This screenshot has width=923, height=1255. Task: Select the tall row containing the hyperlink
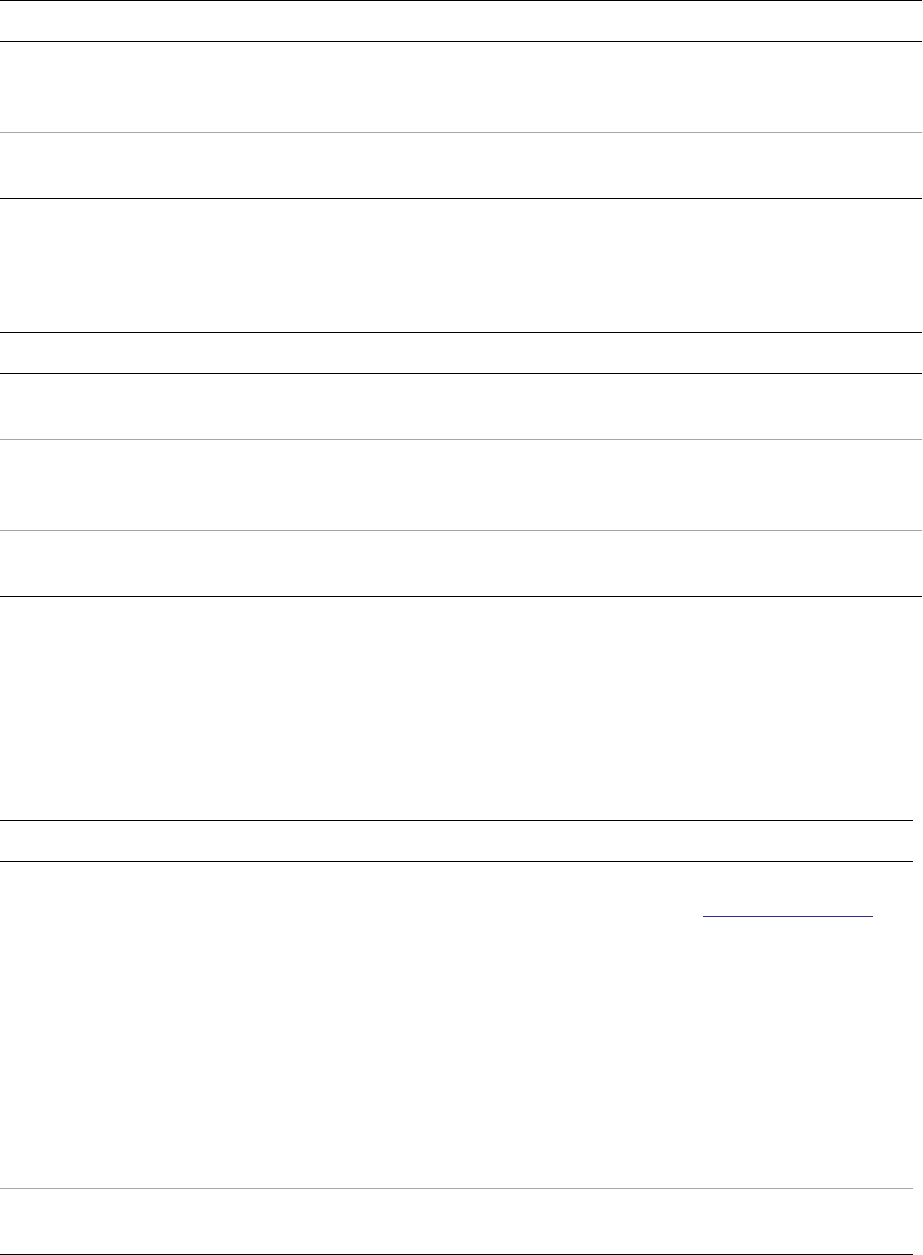(x=457, y=1025)
